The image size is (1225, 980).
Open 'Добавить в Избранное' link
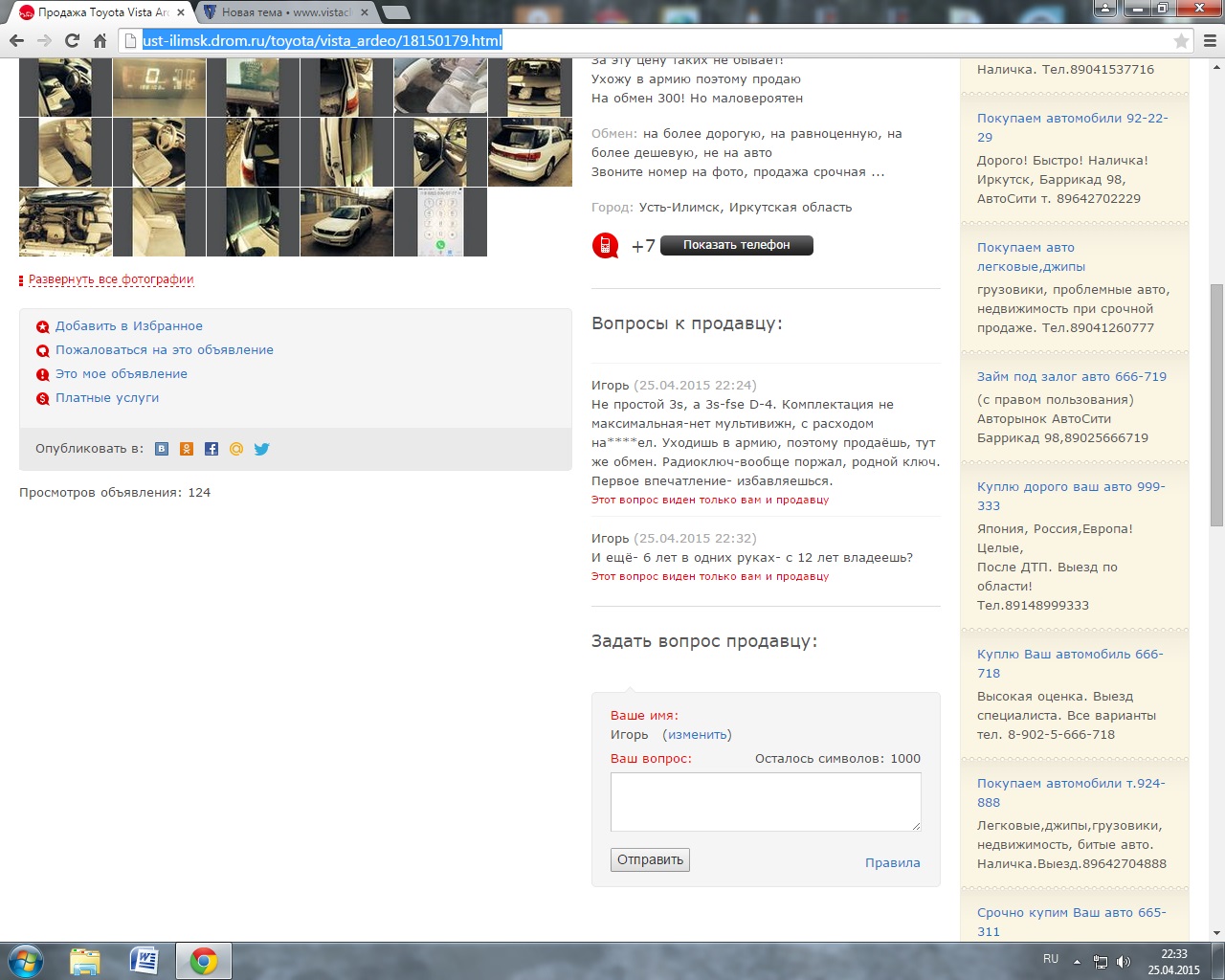coord(128,326)
